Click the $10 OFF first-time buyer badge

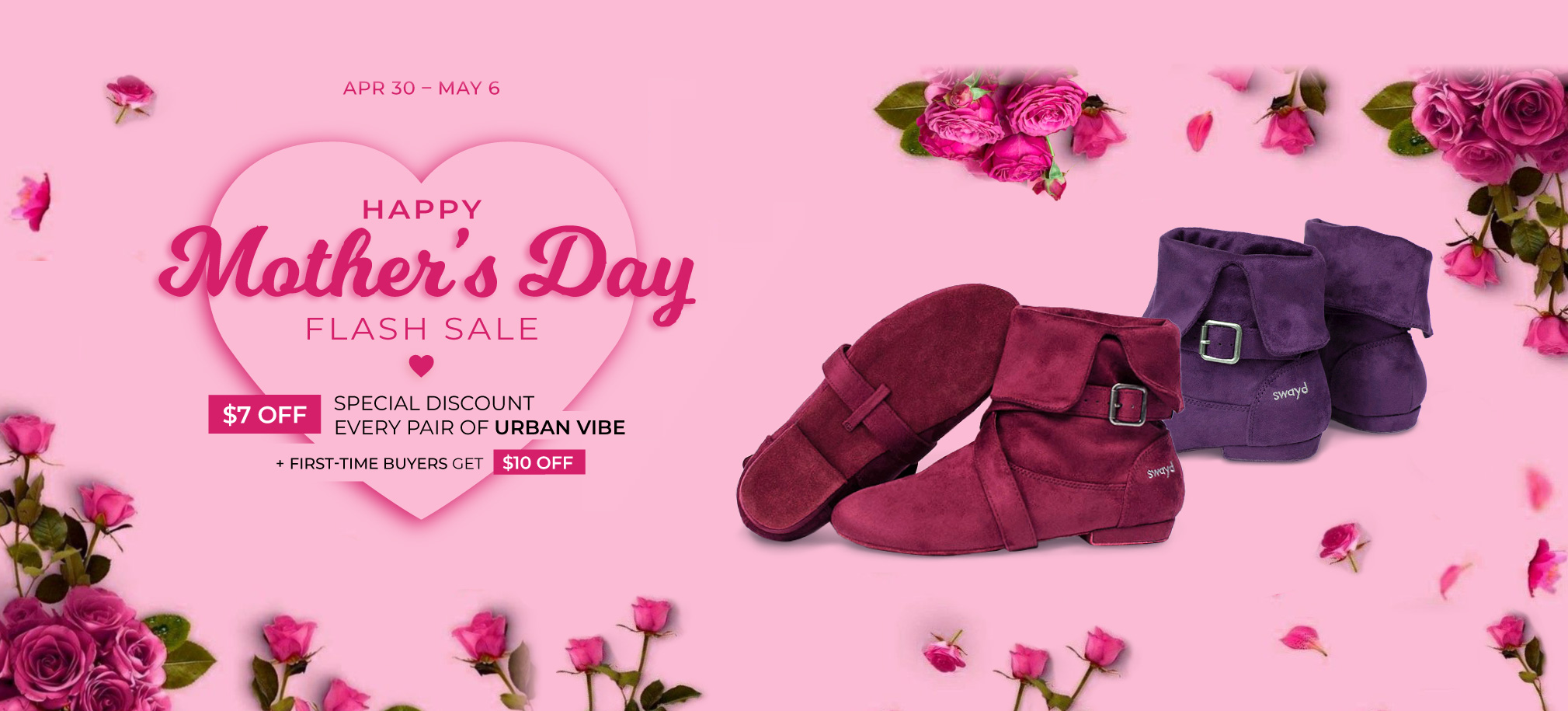539,462
